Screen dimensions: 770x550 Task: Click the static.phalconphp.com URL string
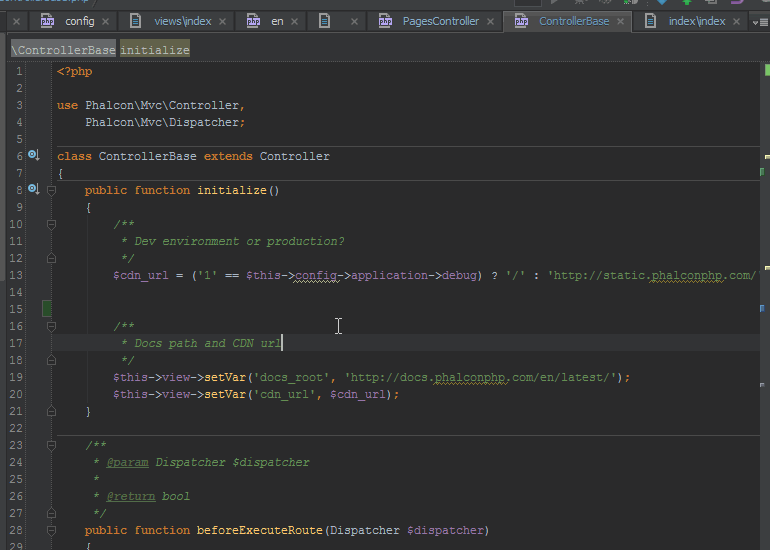point(654,275)
